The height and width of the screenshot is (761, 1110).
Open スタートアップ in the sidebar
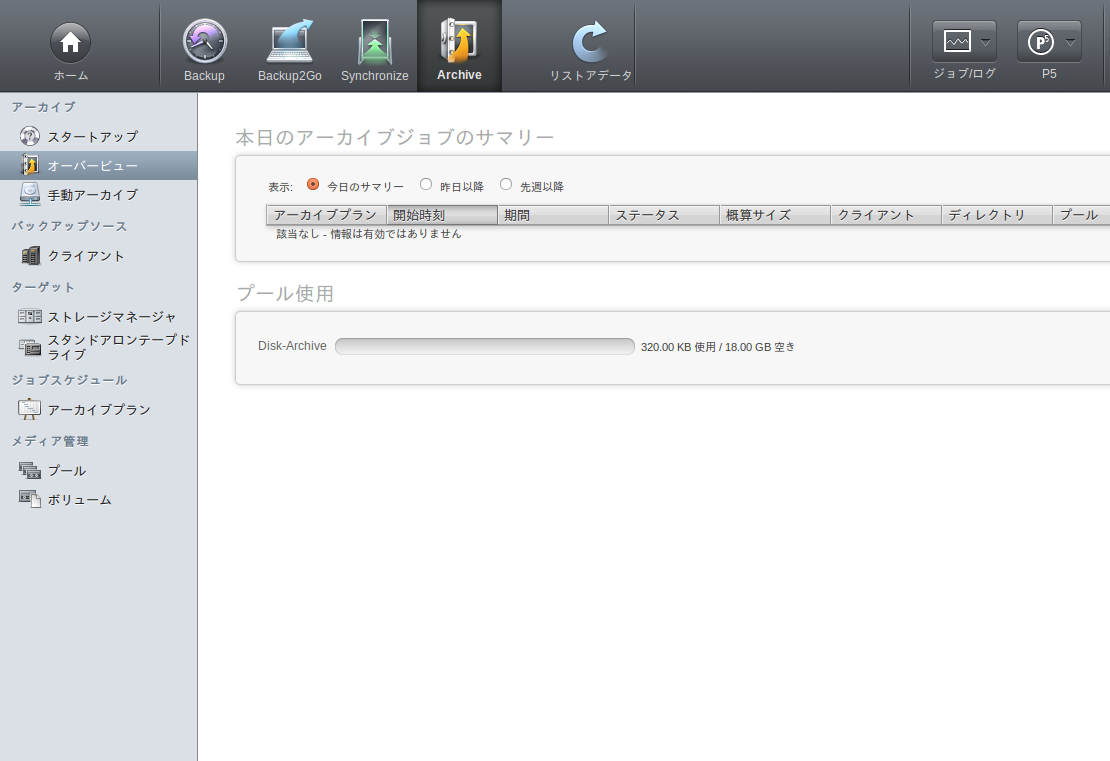92,137
